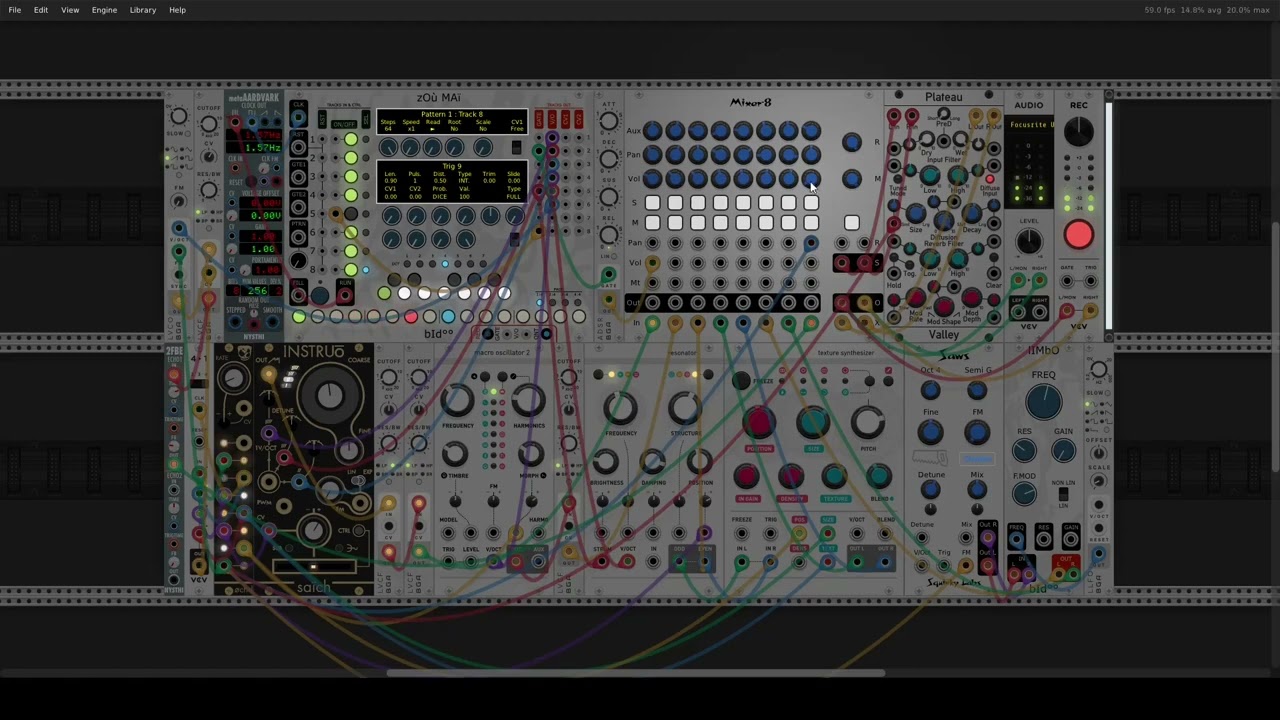Click the Instruo COARSE tuning knob
The width and height of the screenshot is (1280, 720).
point(329,396)
